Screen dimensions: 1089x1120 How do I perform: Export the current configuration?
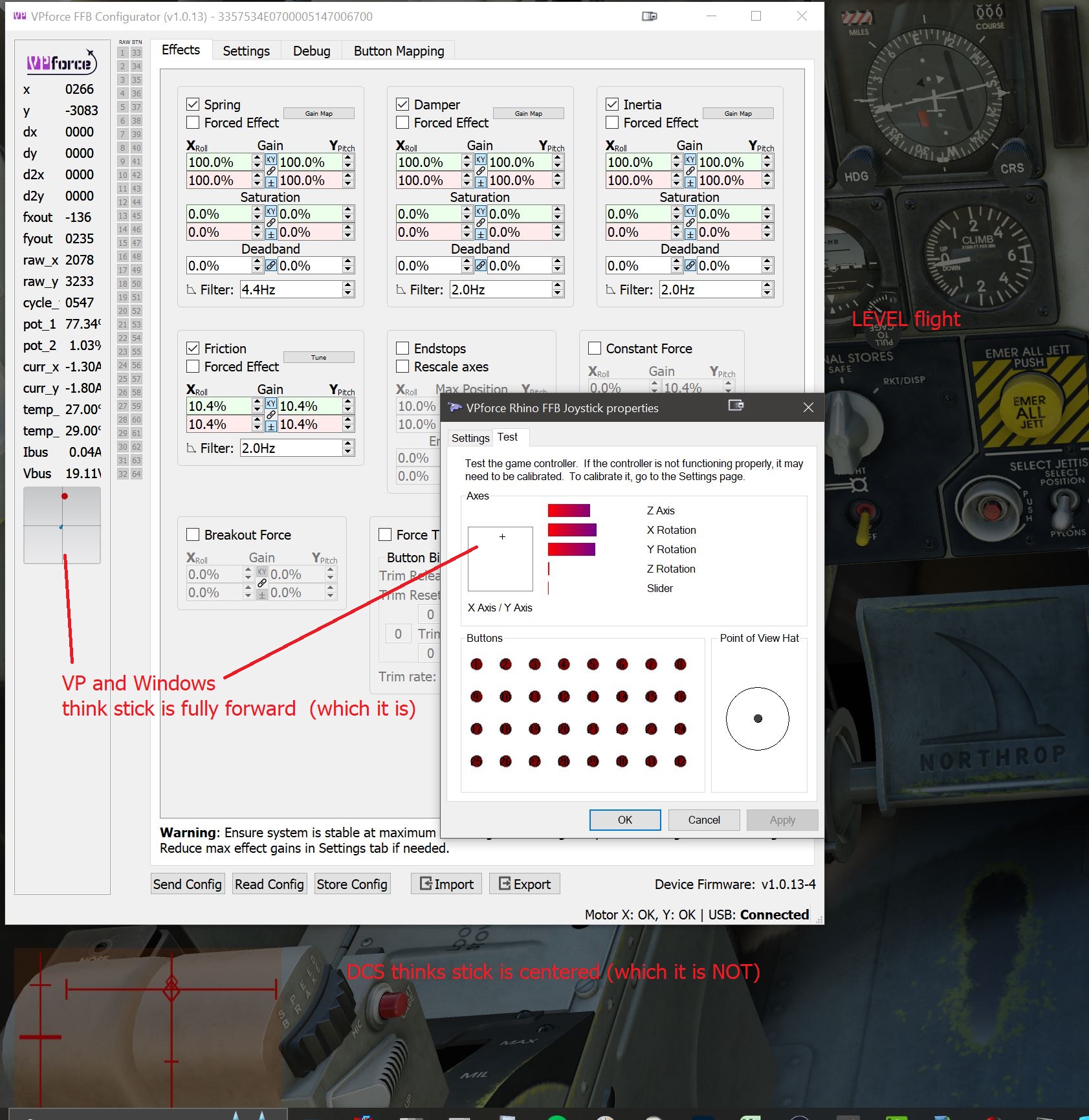point(525,884)
